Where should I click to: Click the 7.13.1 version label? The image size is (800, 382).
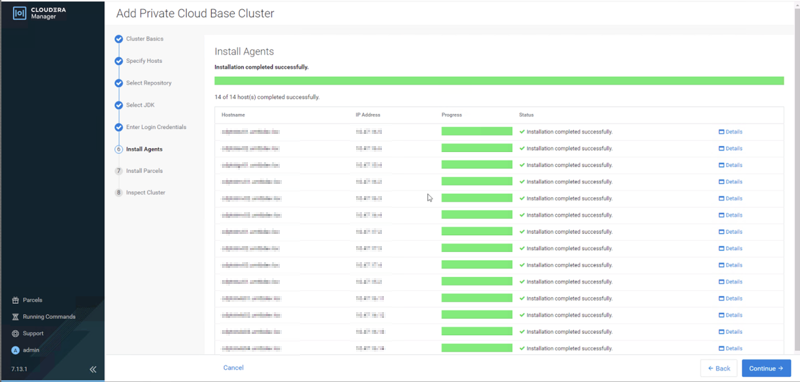click(x=19, y=369)
